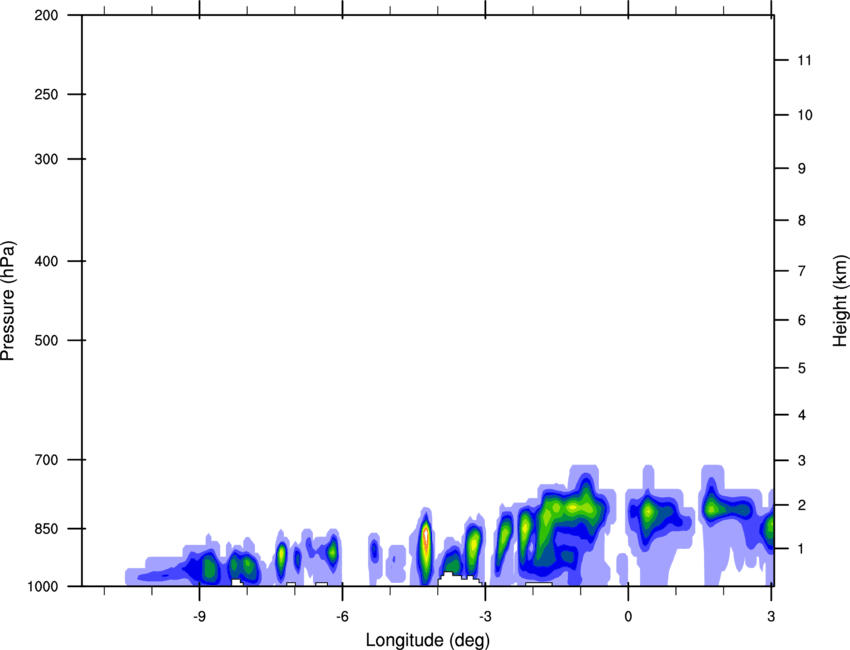This screenshot has height=650, width=850.
Task: Click the 'Pressure (hPa)' axis title
Action: click(8, 300)
